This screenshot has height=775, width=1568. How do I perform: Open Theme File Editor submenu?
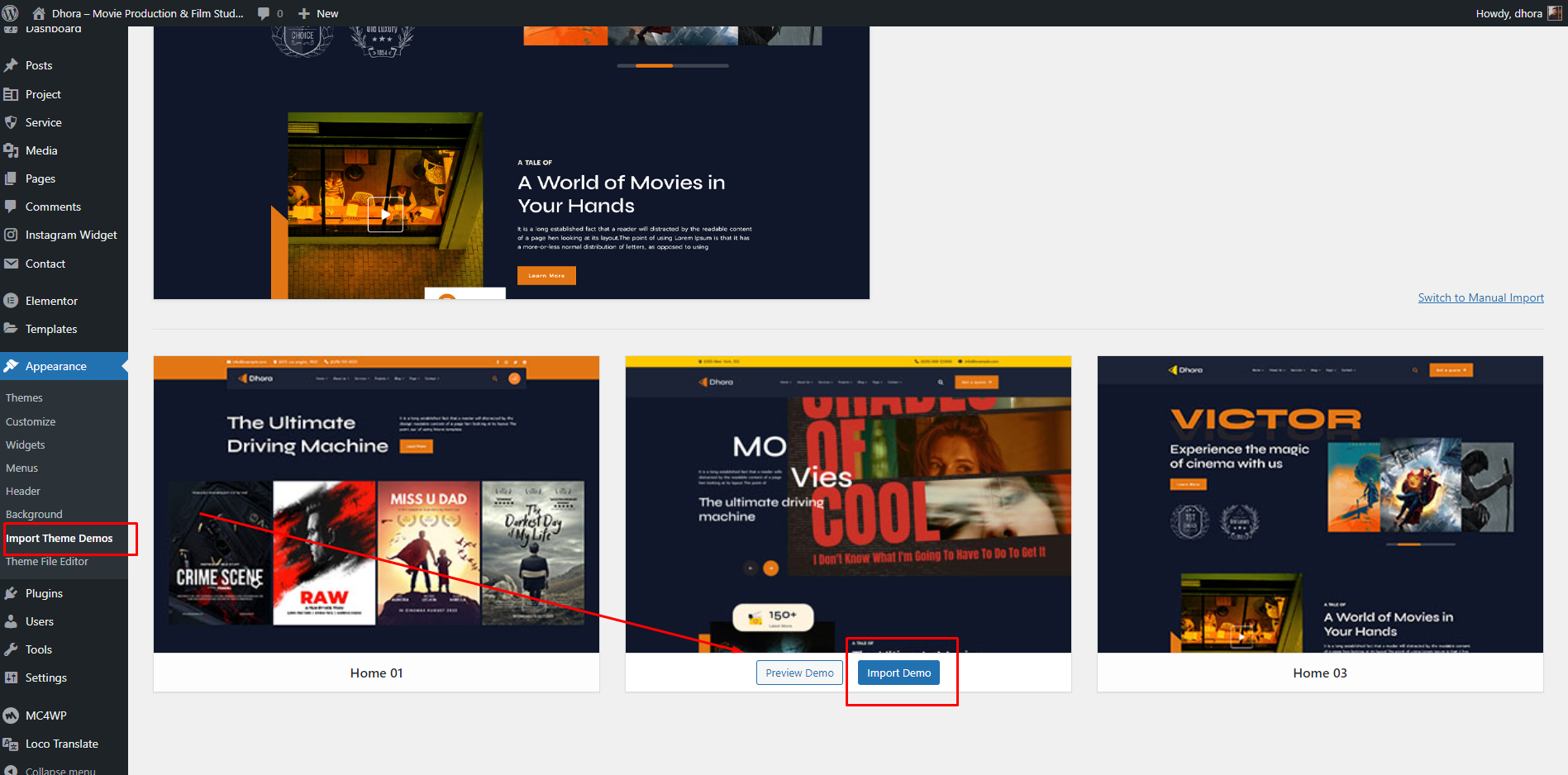click(x=47, y=561)
